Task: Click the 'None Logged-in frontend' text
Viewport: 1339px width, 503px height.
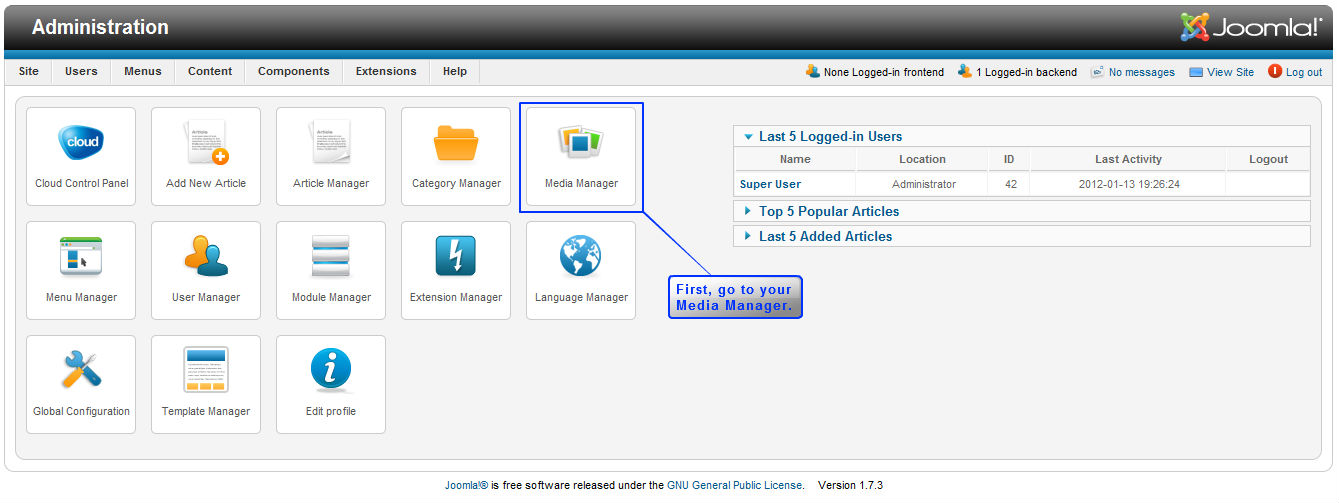Action: (x=884, y=72)
